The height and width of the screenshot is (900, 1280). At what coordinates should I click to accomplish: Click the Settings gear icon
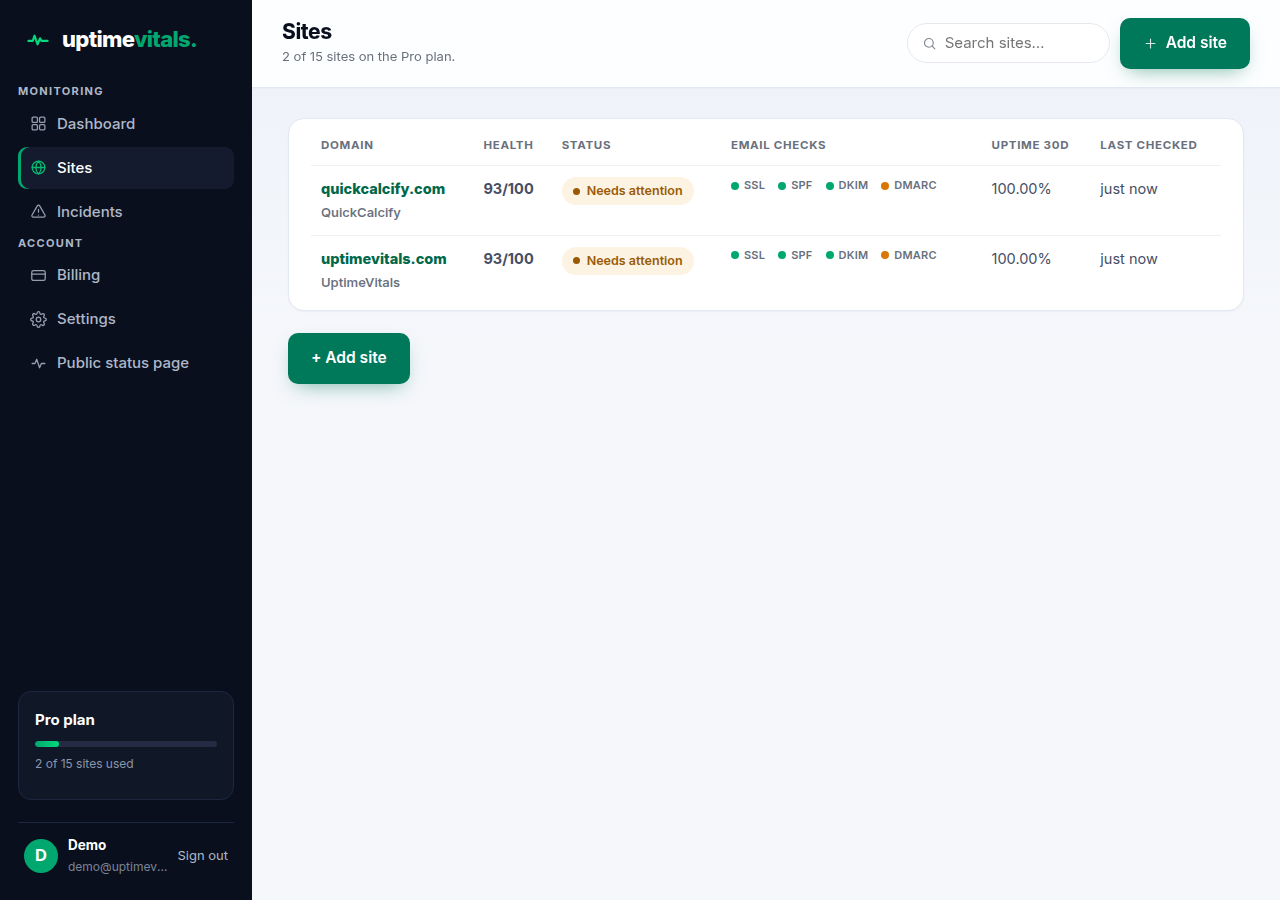39,319
